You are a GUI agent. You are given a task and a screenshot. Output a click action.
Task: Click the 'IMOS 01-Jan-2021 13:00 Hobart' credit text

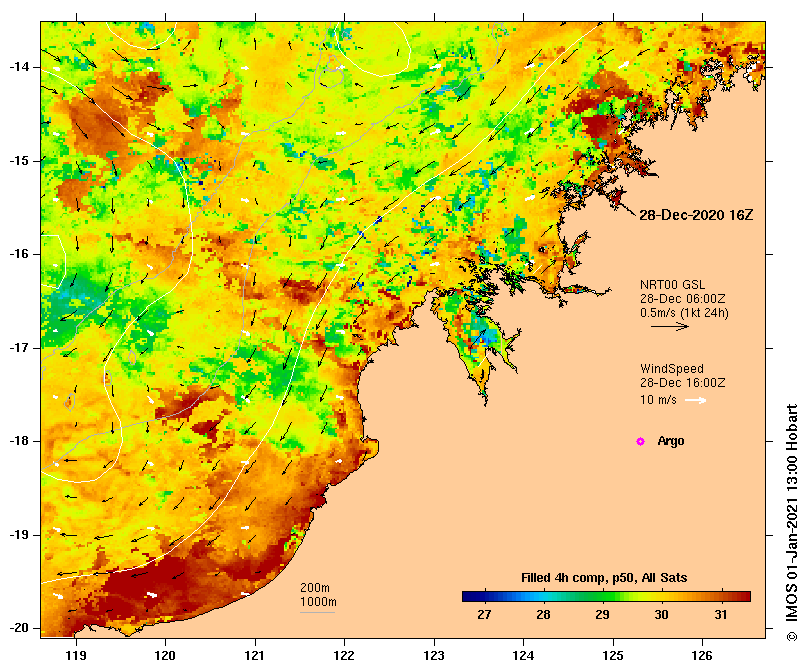coord(792,516)
